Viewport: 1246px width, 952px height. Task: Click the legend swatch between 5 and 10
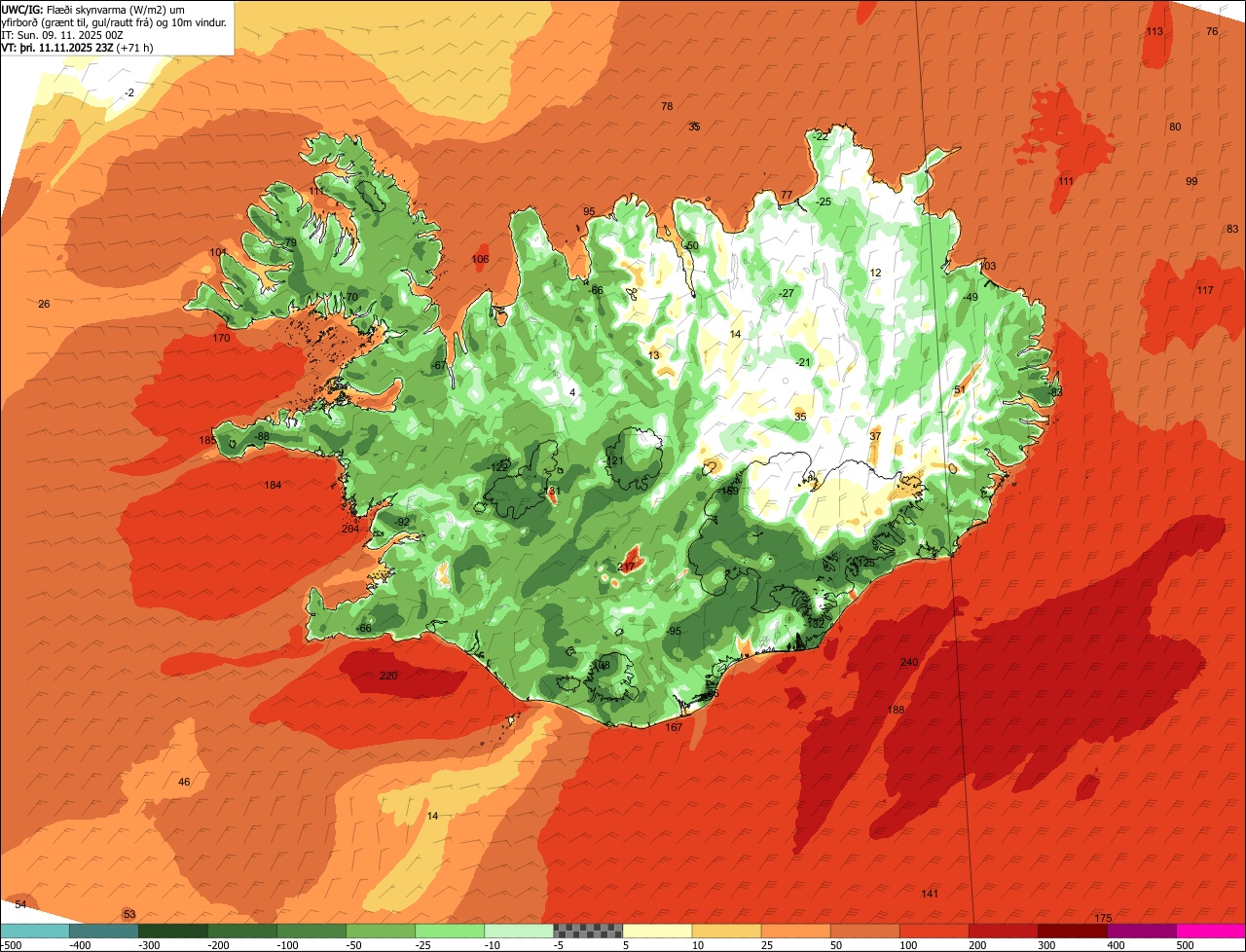(x=657, y=931)
